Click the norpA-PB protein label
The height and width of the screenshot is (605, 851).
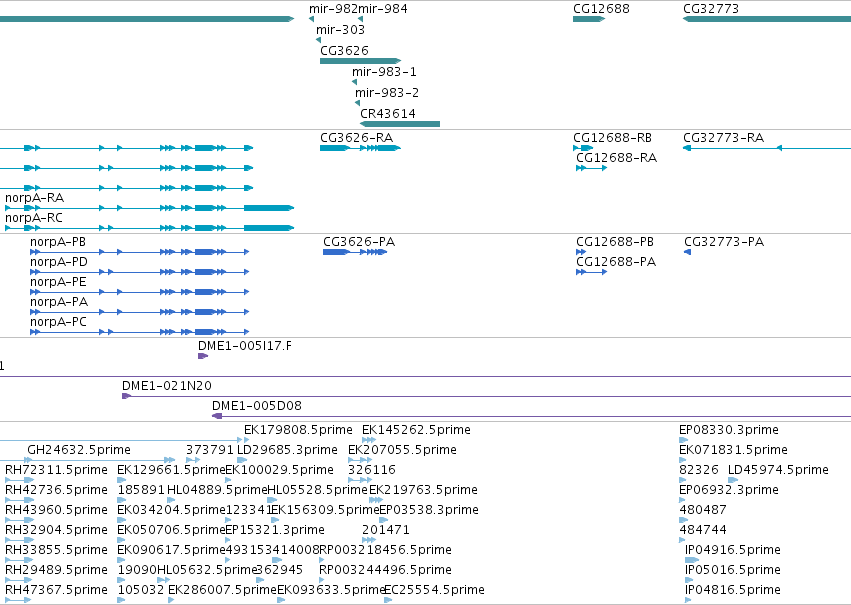(x=58, y=242)
